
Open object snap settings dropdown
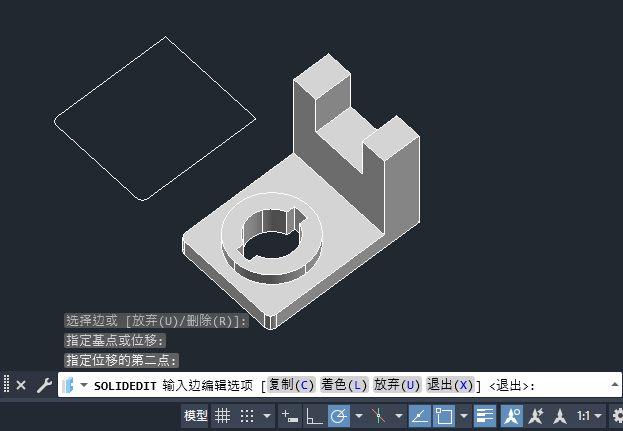click(x=463, y=416)
